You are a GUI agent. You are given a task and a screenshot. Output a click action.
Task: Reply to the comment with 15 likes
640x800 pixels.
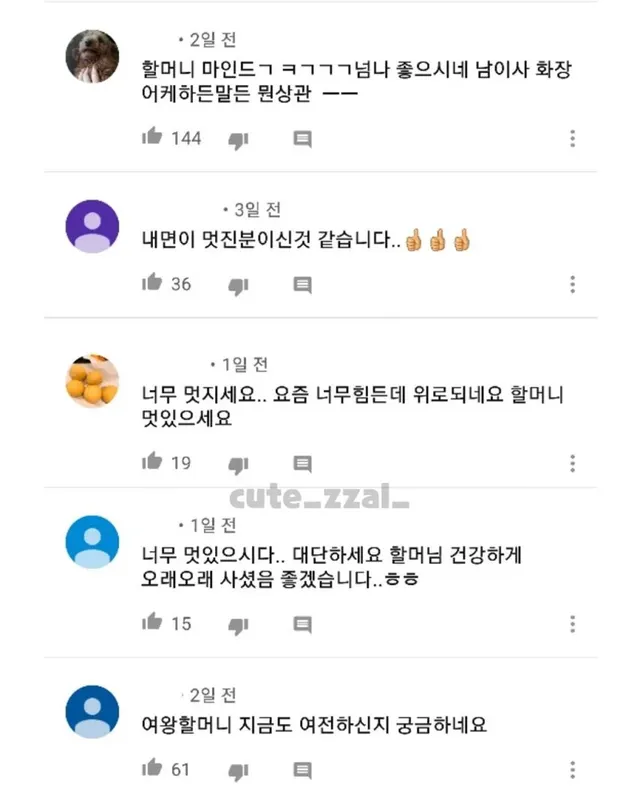point(303,624)
